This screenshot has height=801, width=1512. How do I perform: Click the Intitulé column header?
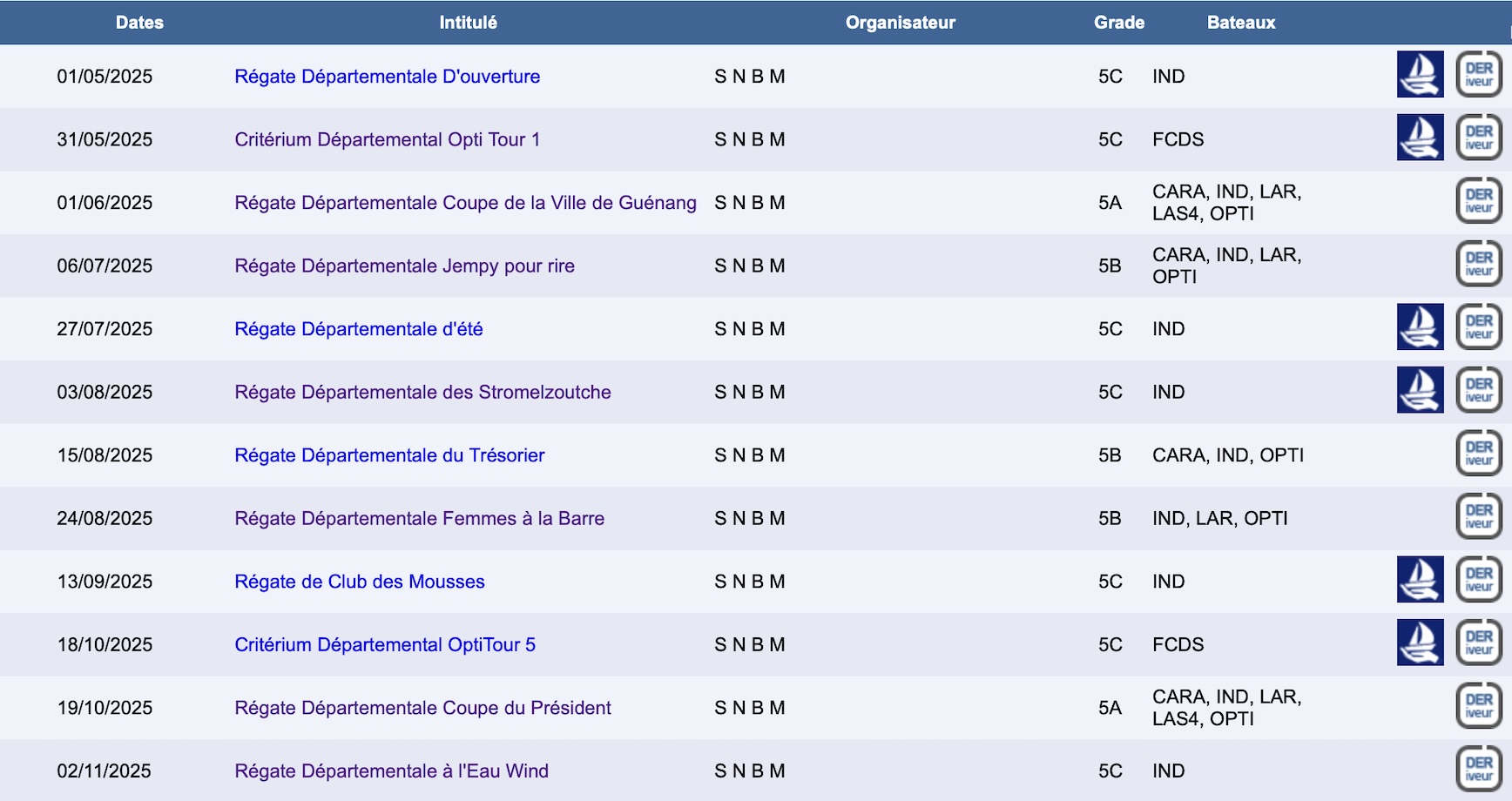pyautogui.click(x=468, y=23)
